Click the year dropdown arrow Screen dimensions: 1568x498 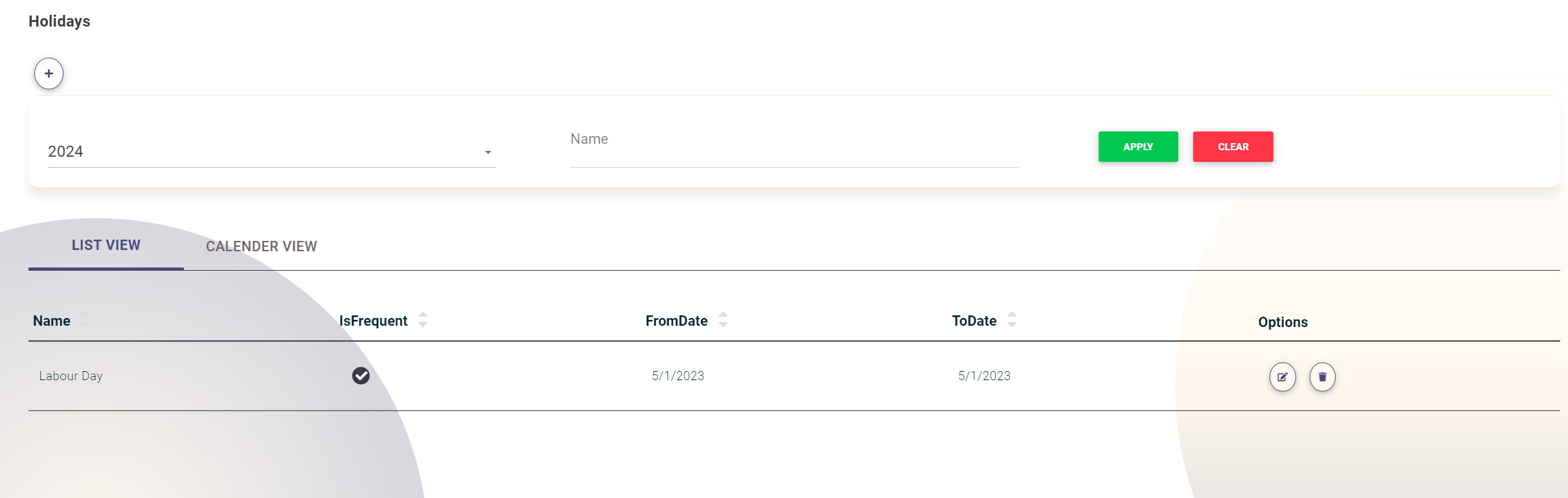(488, 153)
